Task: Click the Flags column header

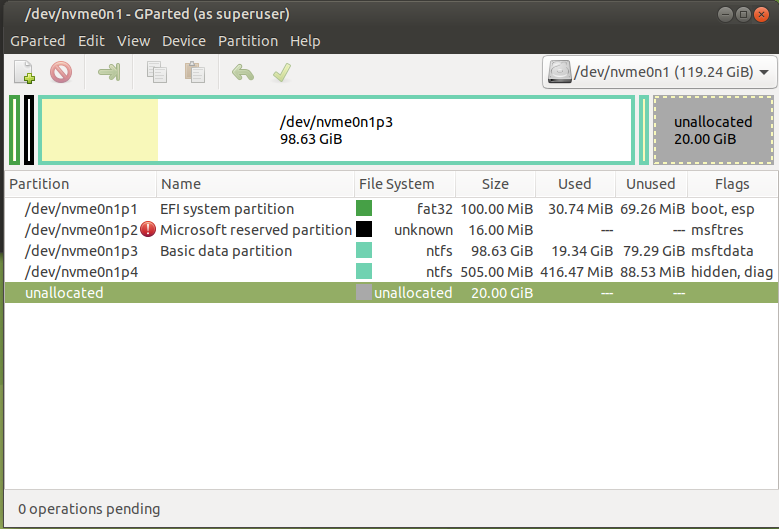Action: coord(732,184)
